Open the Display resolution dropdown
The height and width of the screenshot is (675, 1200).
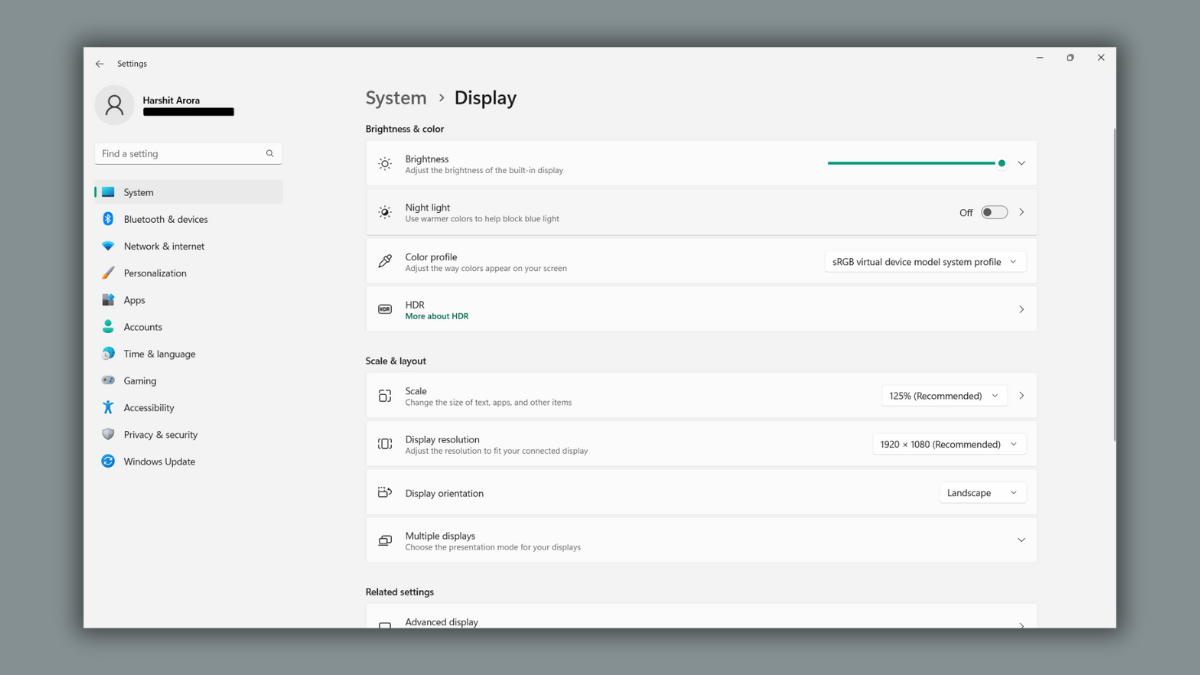(x=950, y=444)
